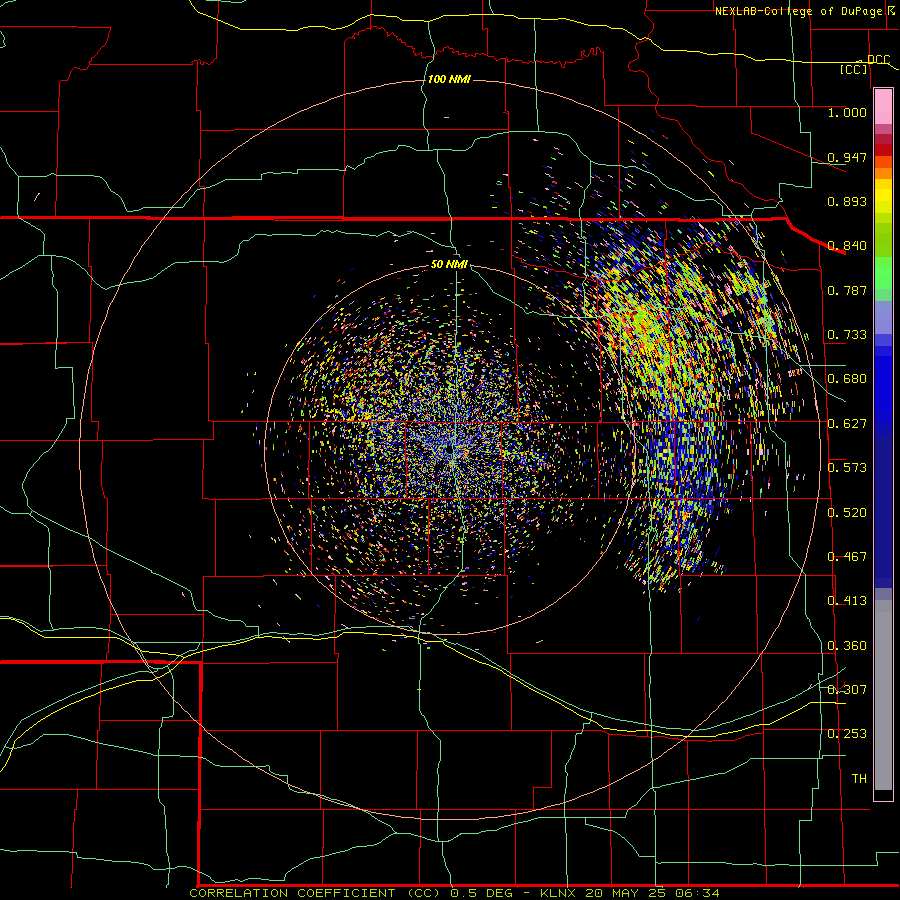Viewport: 900px width, 900px height.
Task: Click the 06:34 timestamp in the caption
Action: tap(696, 893)
